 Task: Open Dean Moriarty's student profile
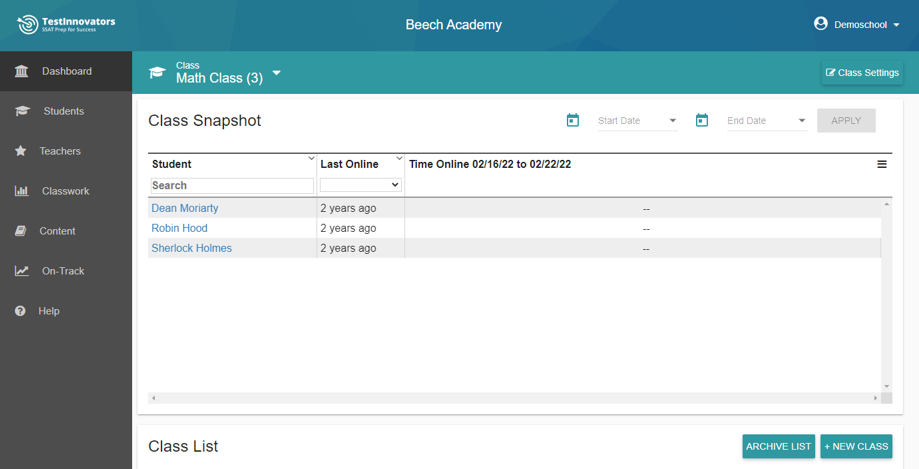click(x=185, y=208)
